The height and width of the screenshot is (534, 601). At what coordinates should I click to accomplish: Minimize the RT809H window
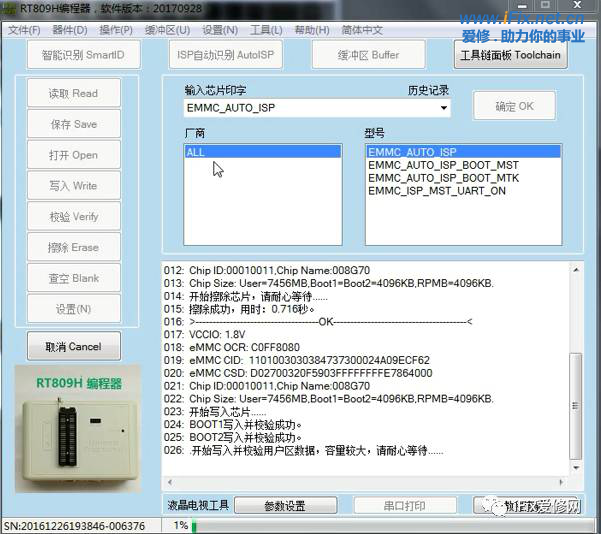[522, 6]
